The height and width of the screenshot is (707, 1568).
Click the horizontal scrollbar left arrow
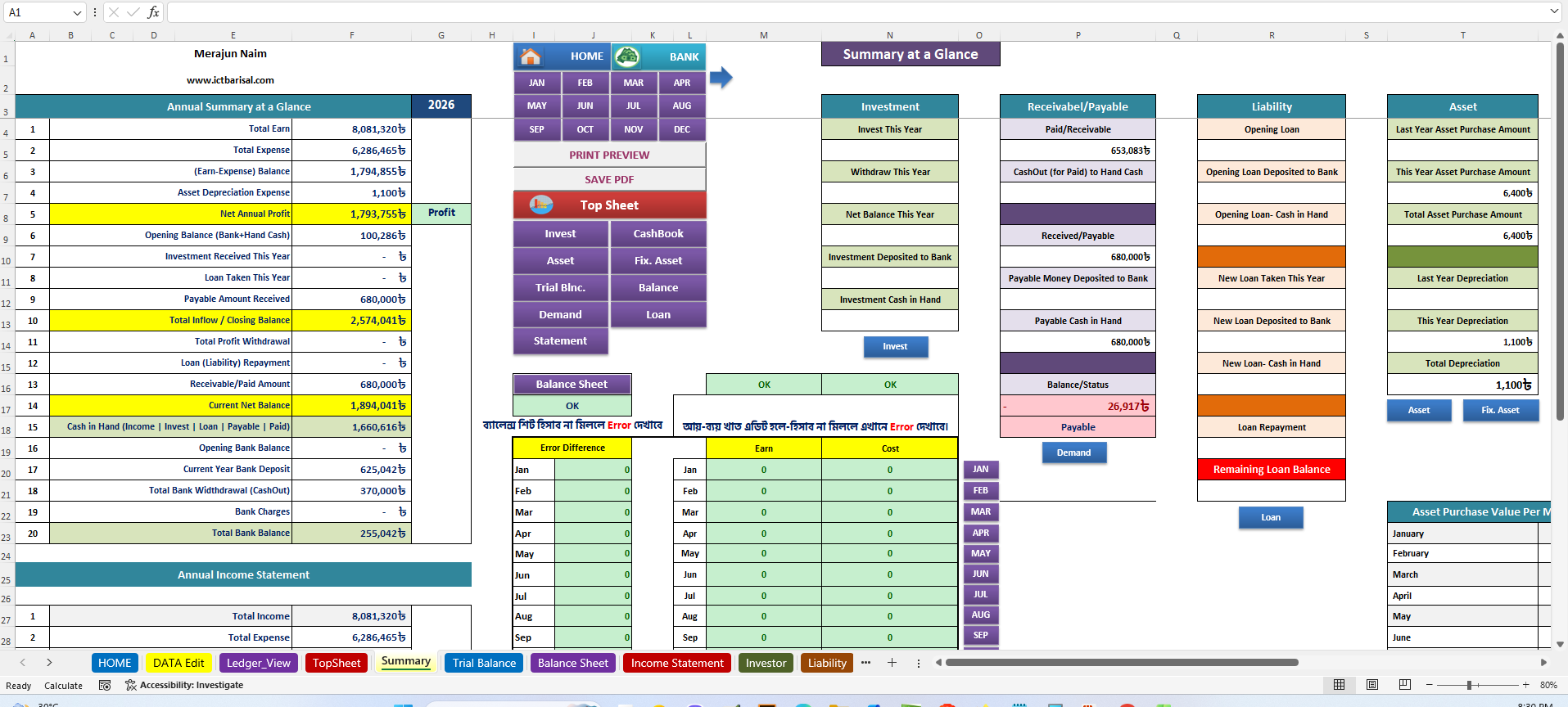938,663
